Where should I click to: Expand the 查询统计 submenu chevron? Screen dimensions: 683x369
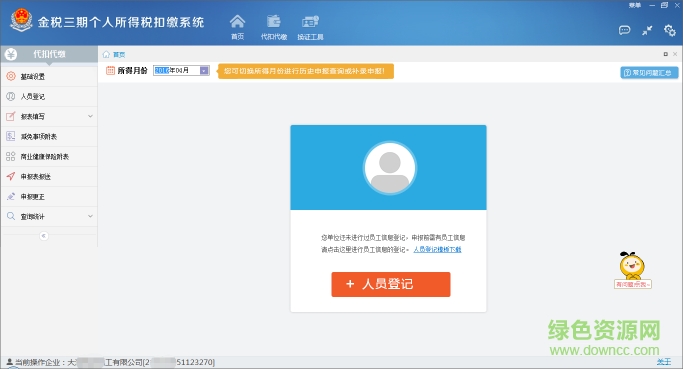pyautogui.click(x=90, y=216)
